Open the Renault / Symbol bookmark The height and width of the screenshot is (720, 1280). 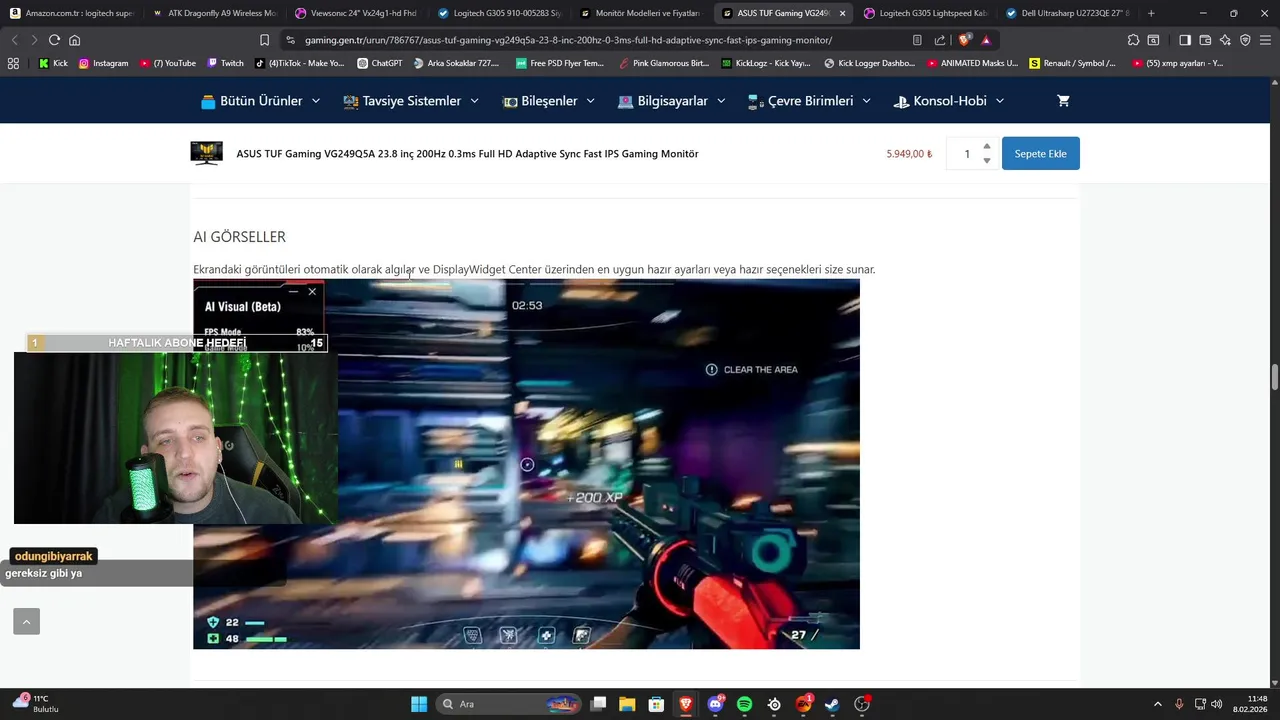click(x=1073, y=63)
